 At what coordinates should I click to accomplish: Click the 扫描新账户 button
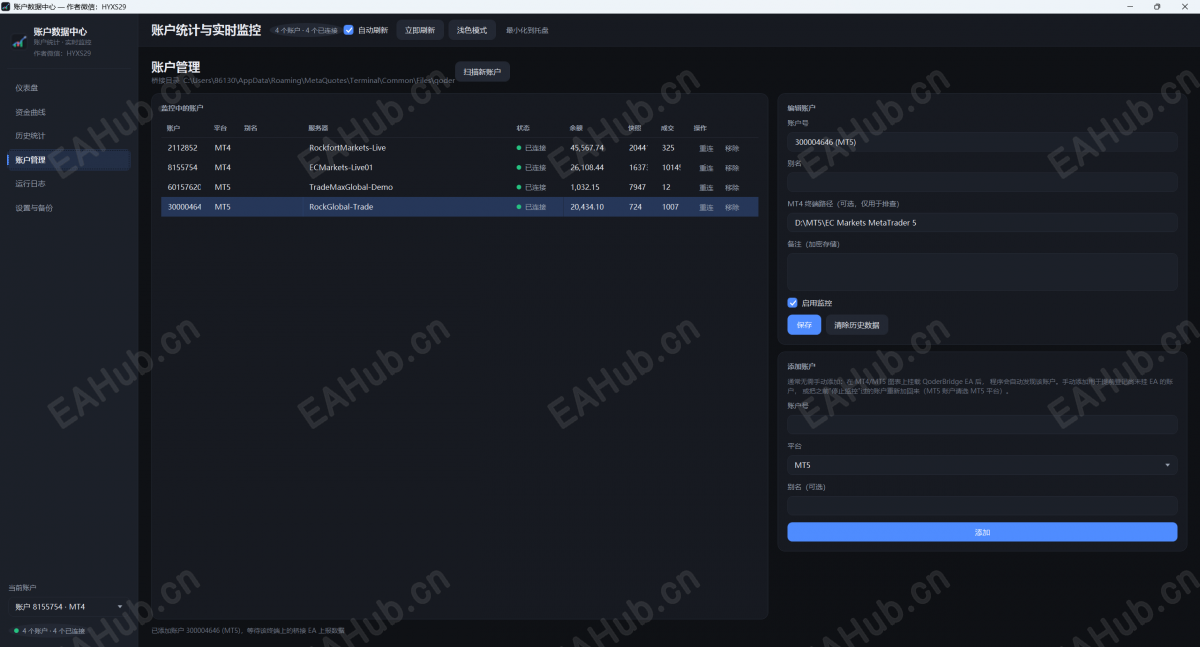pos(482,72)
